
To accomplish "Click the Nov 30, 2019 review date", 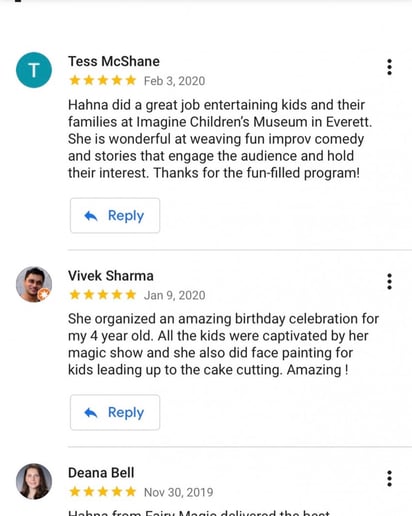I will click(x=178, y=492).
